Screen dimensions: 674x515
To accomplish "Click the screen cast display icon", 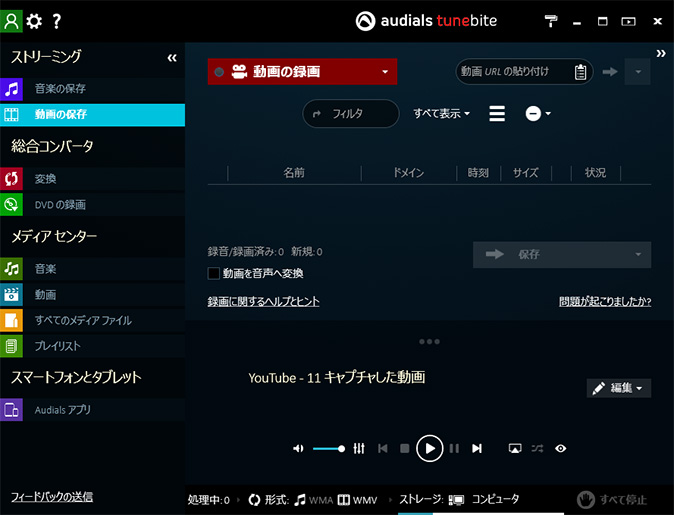I will coord(515,448).
